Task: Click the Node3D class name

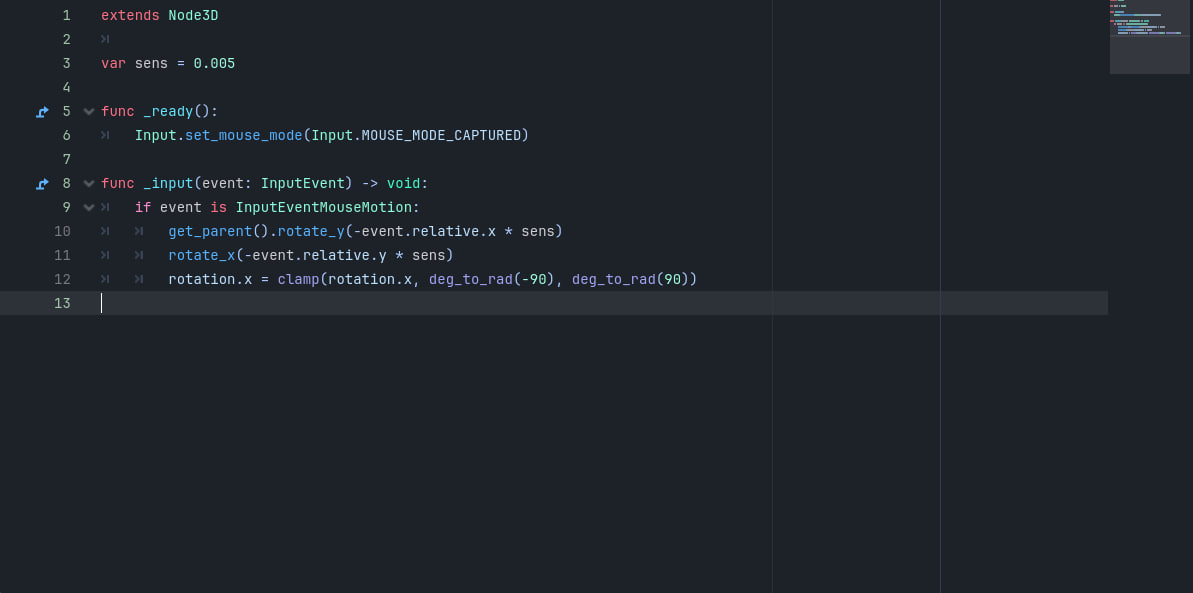Action: point(193,15)
